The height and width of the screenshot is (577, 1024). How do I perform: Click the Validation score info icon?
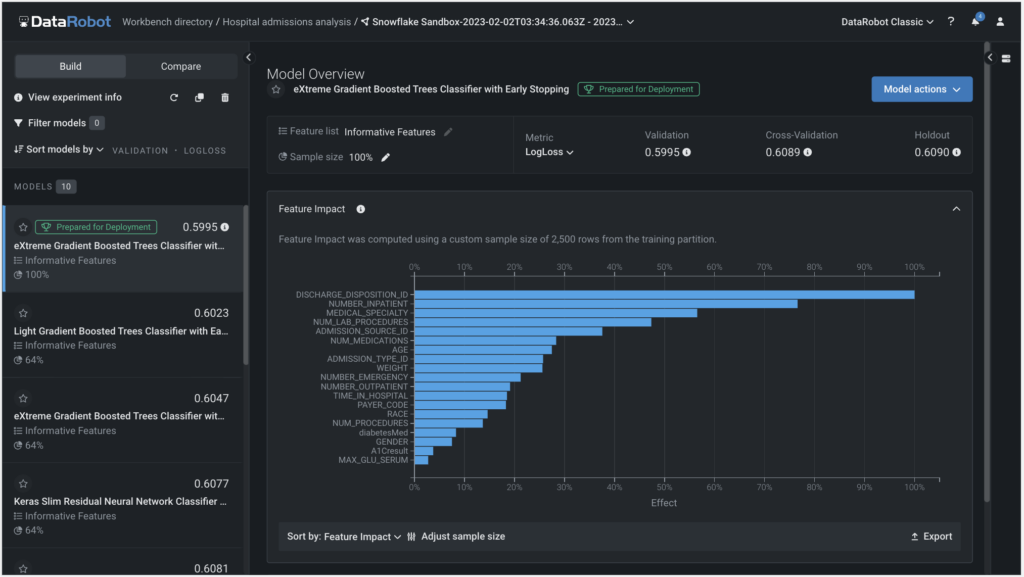686,152
